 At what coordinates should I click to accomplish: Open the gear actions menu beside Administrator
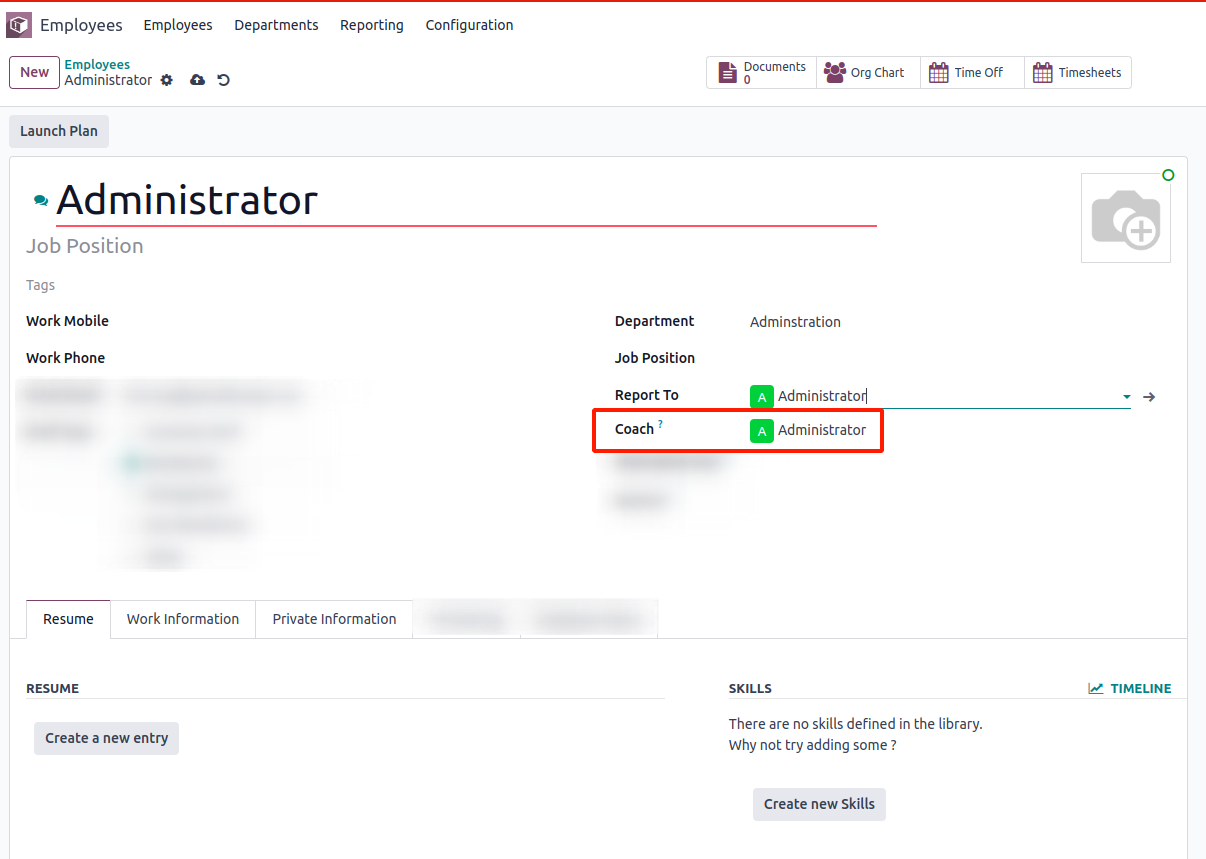point(167,80)
